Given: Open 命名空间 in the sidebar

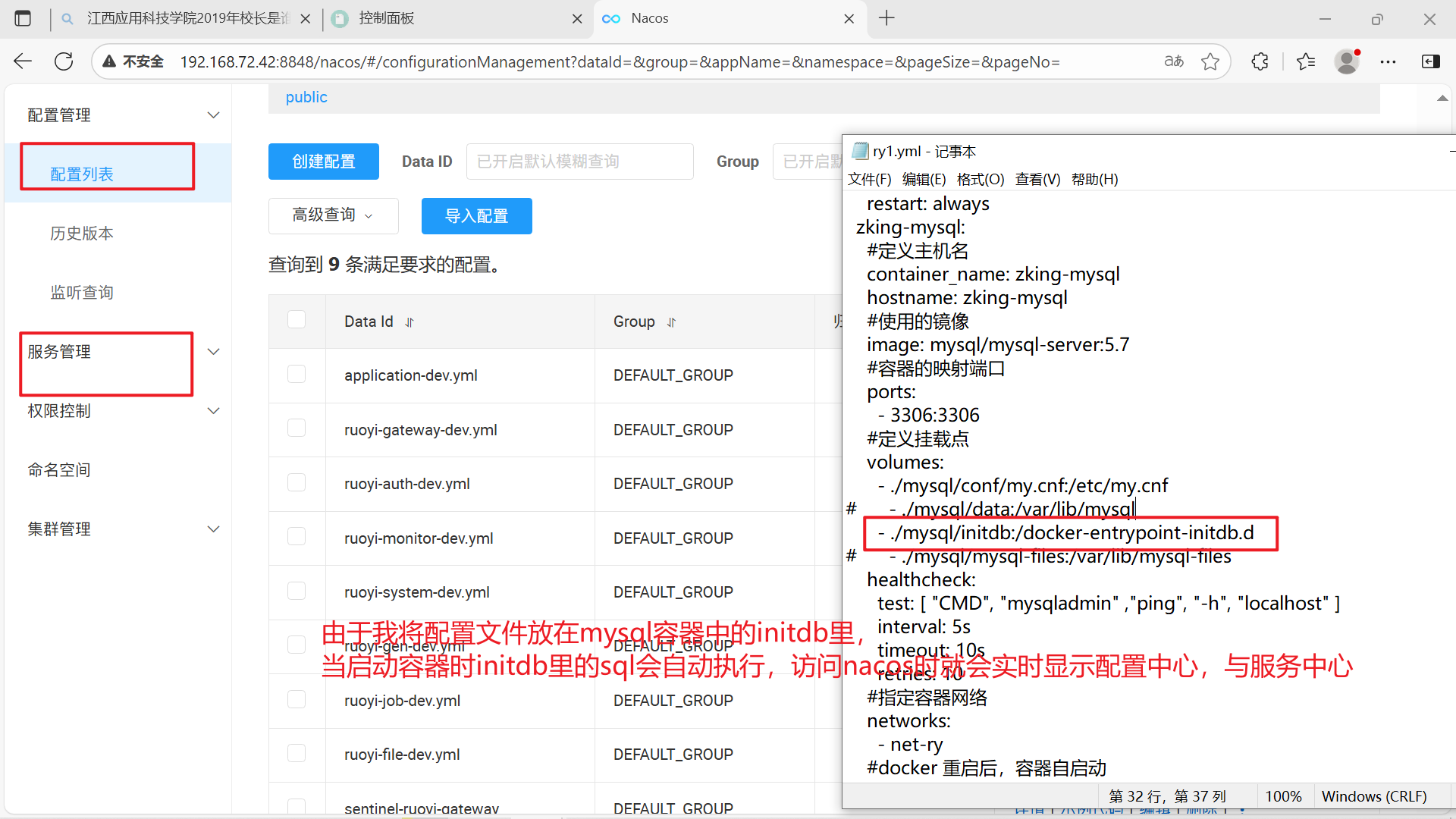Looking at the screenshot, I should click(x=59, y=470).
